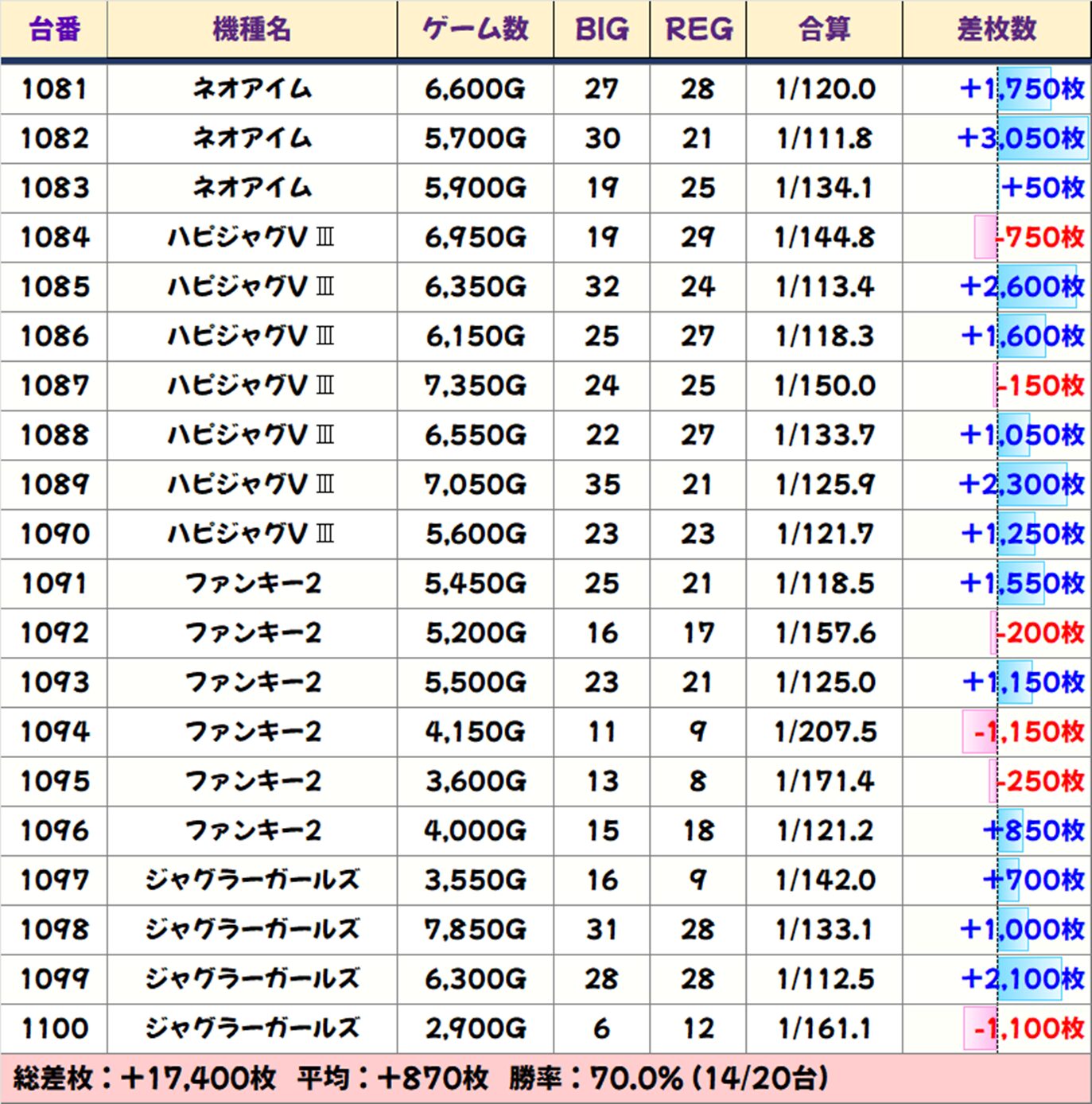Select machine number 1089 cell
The width and height of the screenshot is (1092, 1104).
[54, 484]
